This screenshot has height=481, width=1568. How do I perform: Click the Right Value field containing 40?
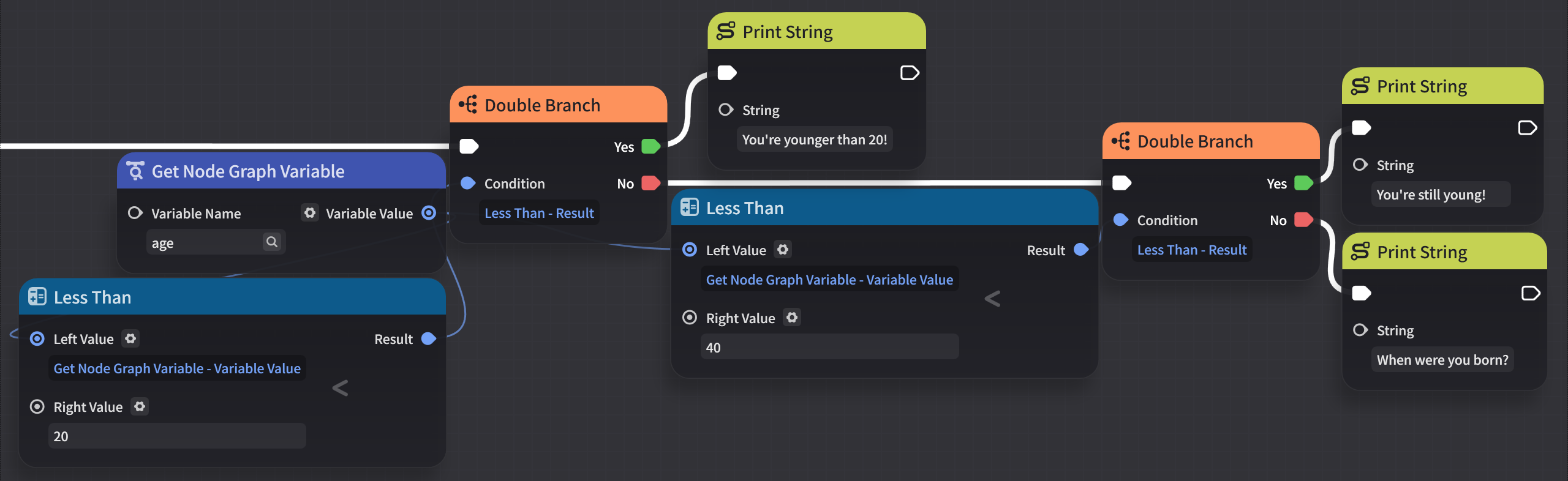[x=830, y=348]
